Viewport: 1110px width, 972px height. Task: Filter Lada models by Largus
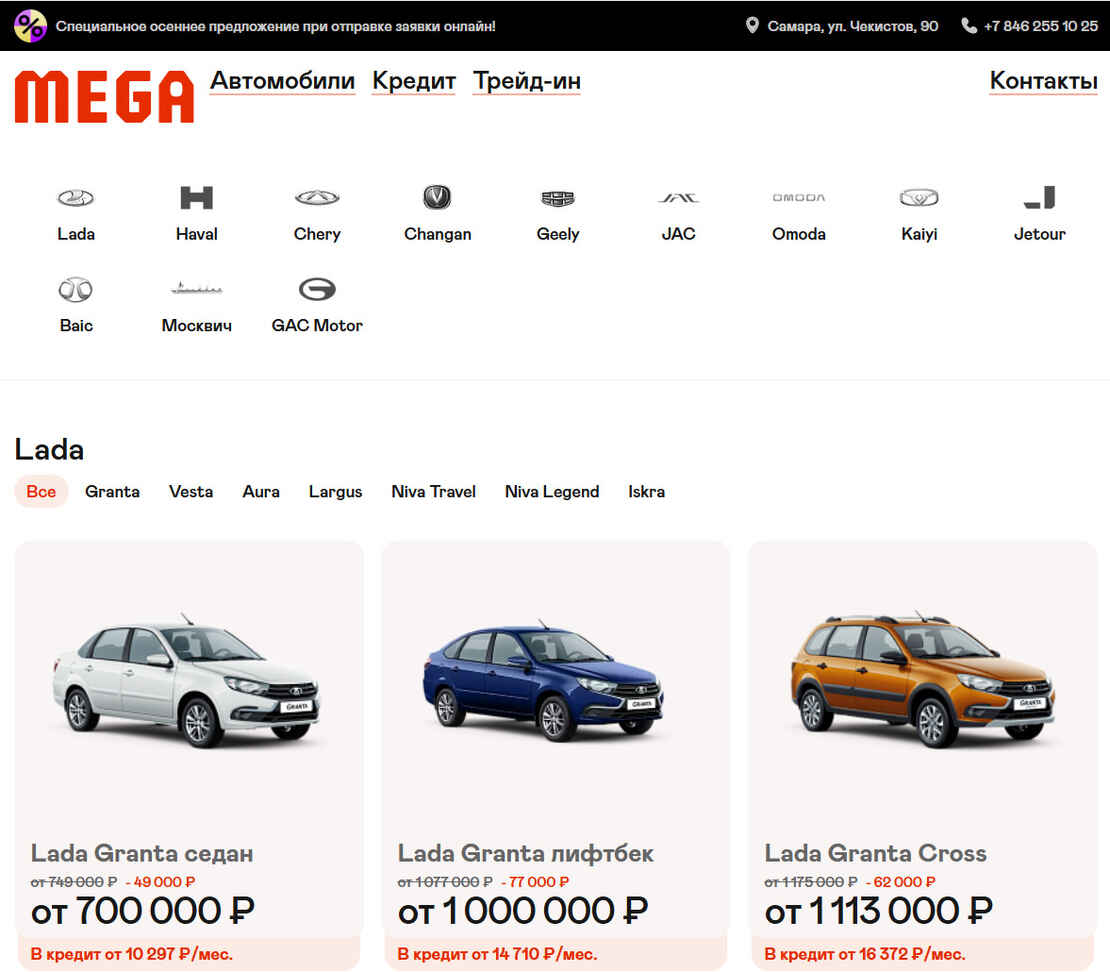click(x=336, y=491)
